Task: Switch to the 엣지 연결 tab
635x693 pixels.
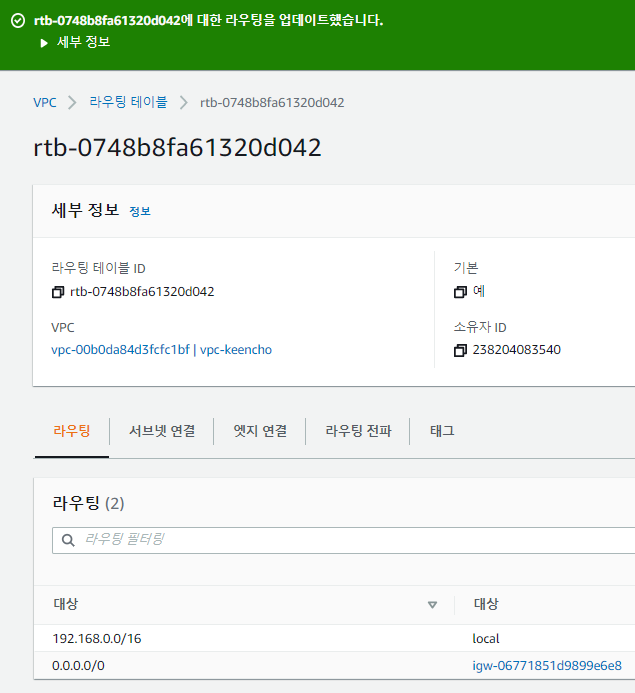Action: click(x=260, y=431)
